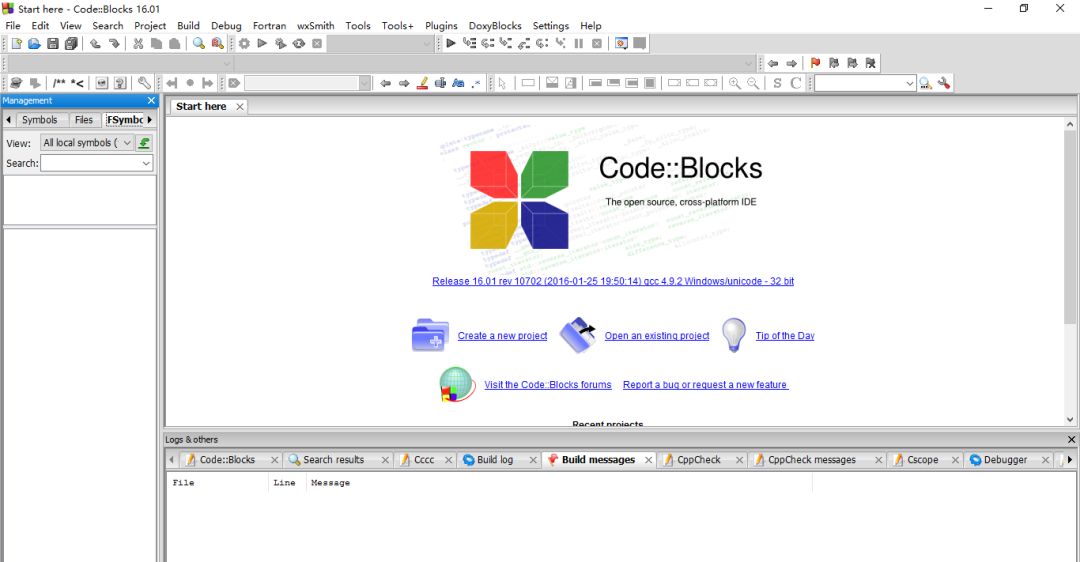Screen dimensions: 1080x562
Task: Click the Zoom in magnifier icon
Action: (x=735, y=83)
